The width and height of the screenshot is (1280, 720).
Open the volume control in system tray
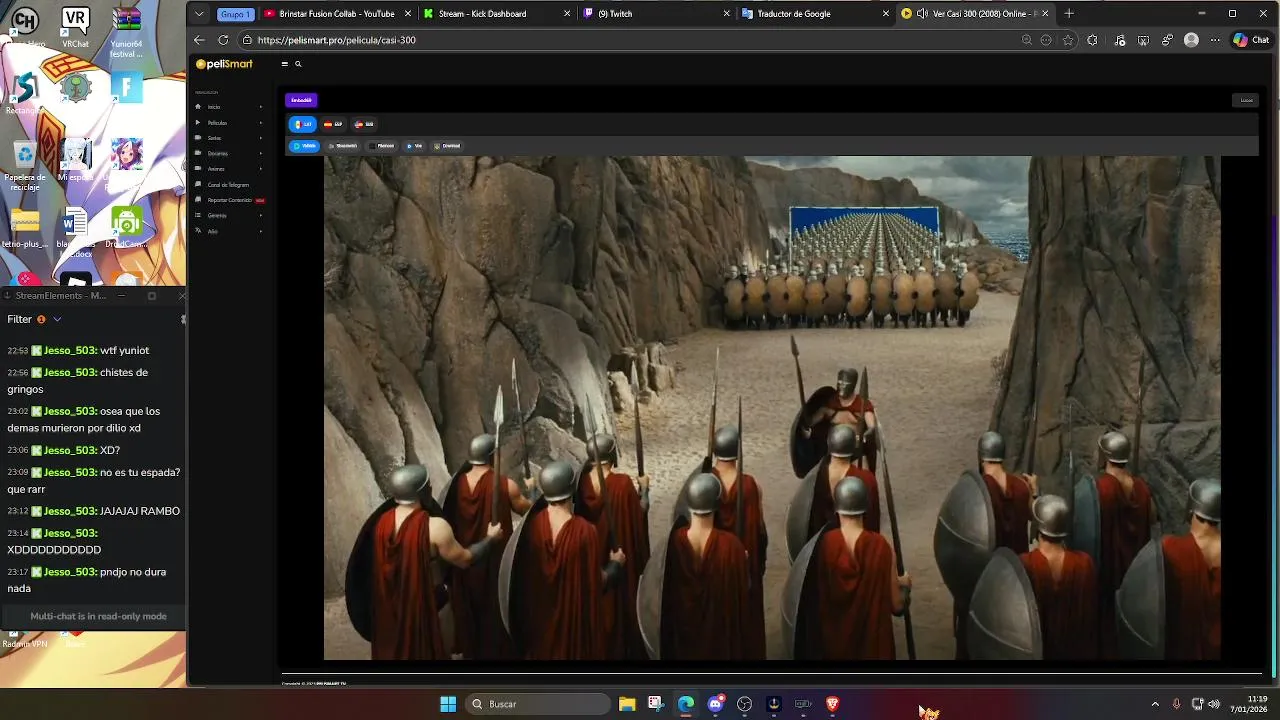pyautogui.click(x=1214, y=704)
